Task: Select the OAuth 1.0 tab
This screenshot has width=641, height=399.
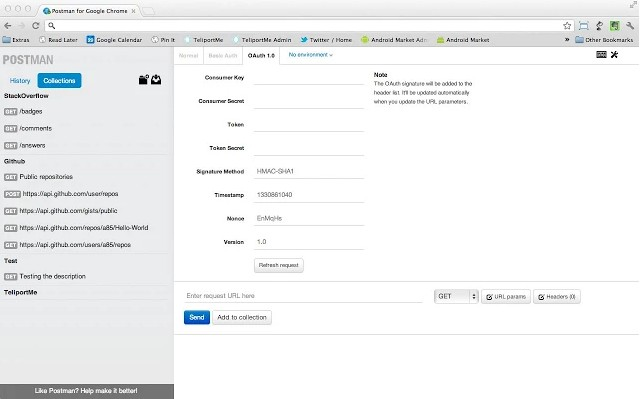Action: coord(261,56)
